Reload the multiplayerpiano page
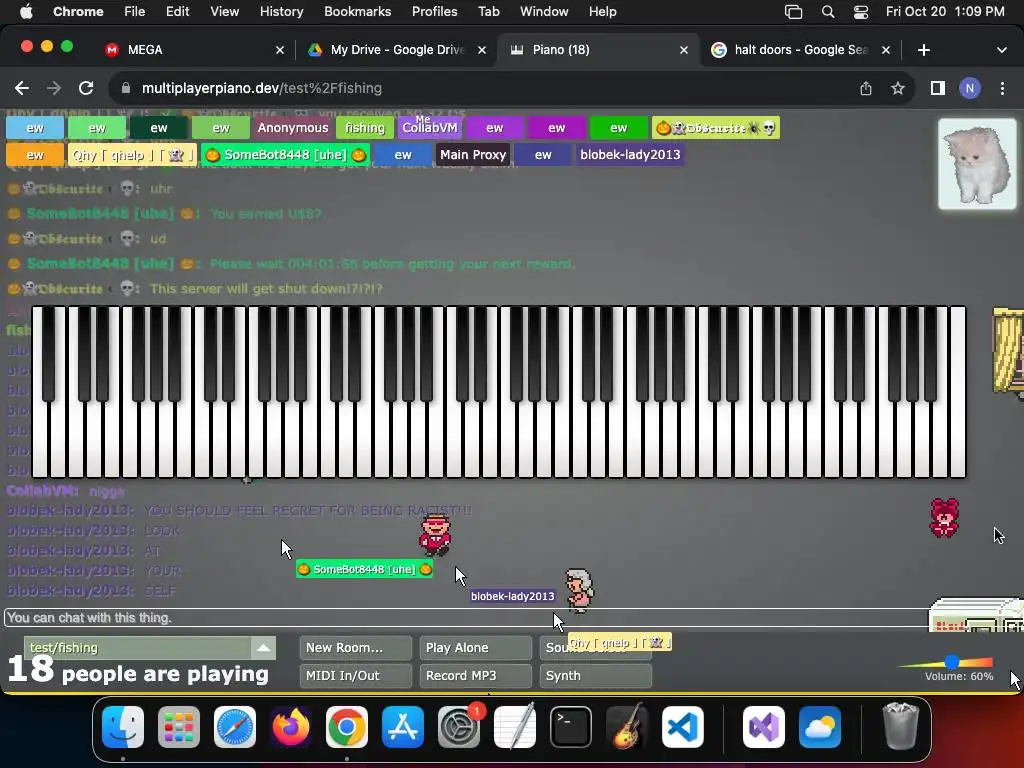The height and width of the screenshot is (768, 1024). pyautogui.click(x=86, y=88)
